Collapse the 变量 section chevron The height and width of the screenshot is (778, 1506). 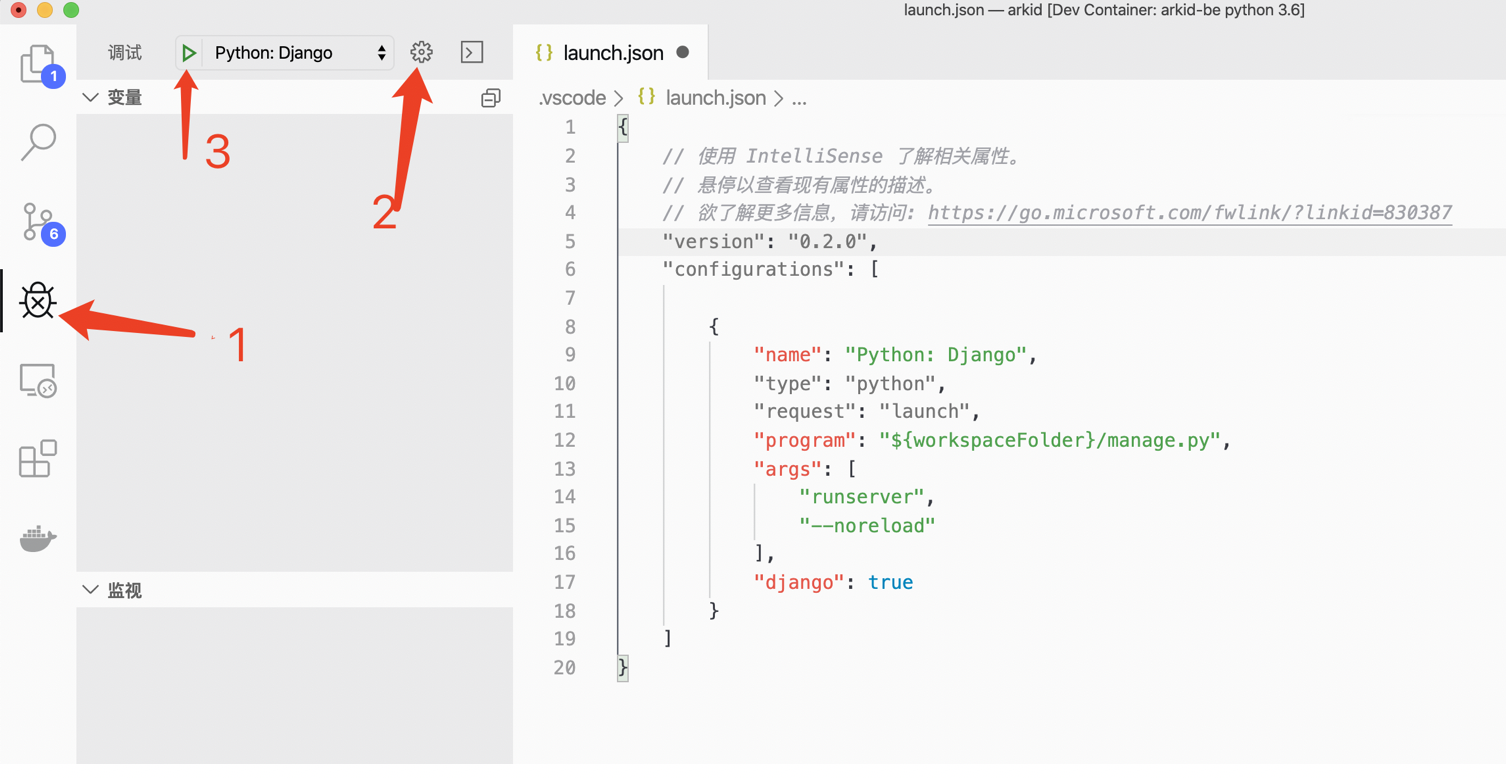[x=90, y=97]
